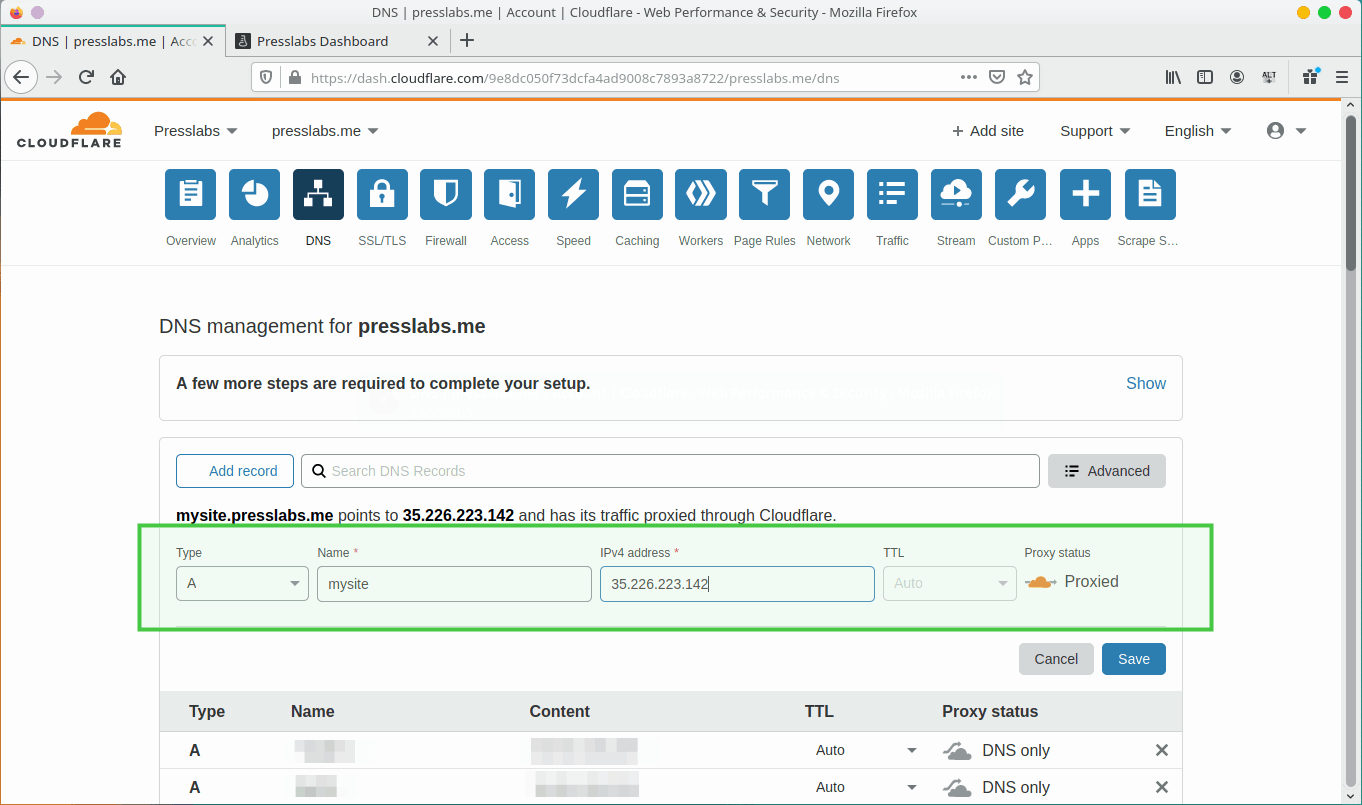
Task: Expand the Presslabs account dropdown
Action: pyautogui.click(x=196, y=131)
